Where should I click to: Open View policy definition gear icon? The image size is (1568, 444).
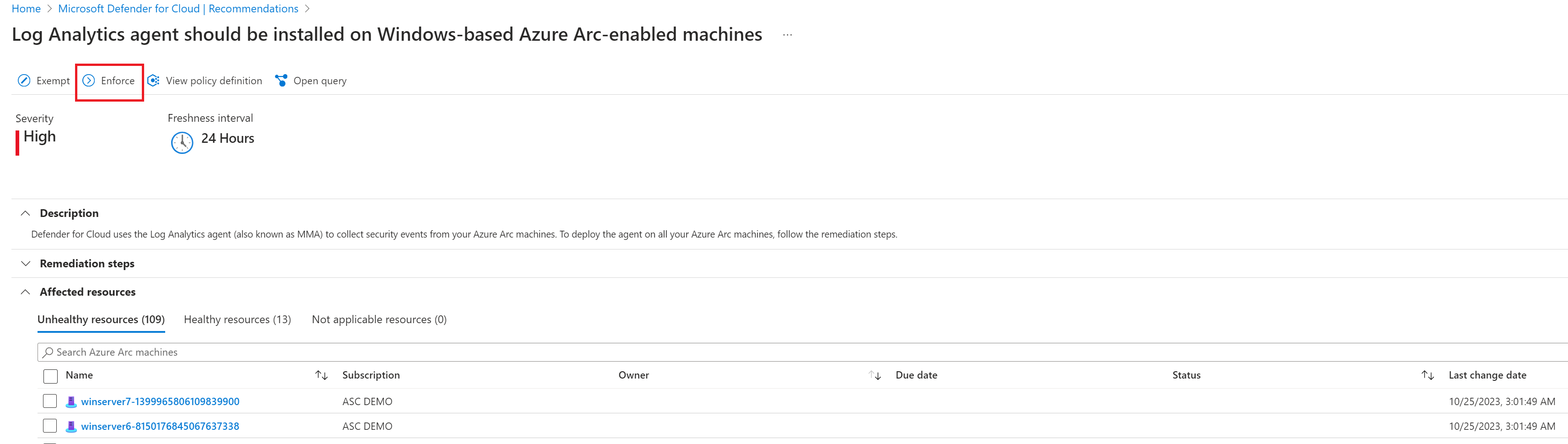pos(153,81)
